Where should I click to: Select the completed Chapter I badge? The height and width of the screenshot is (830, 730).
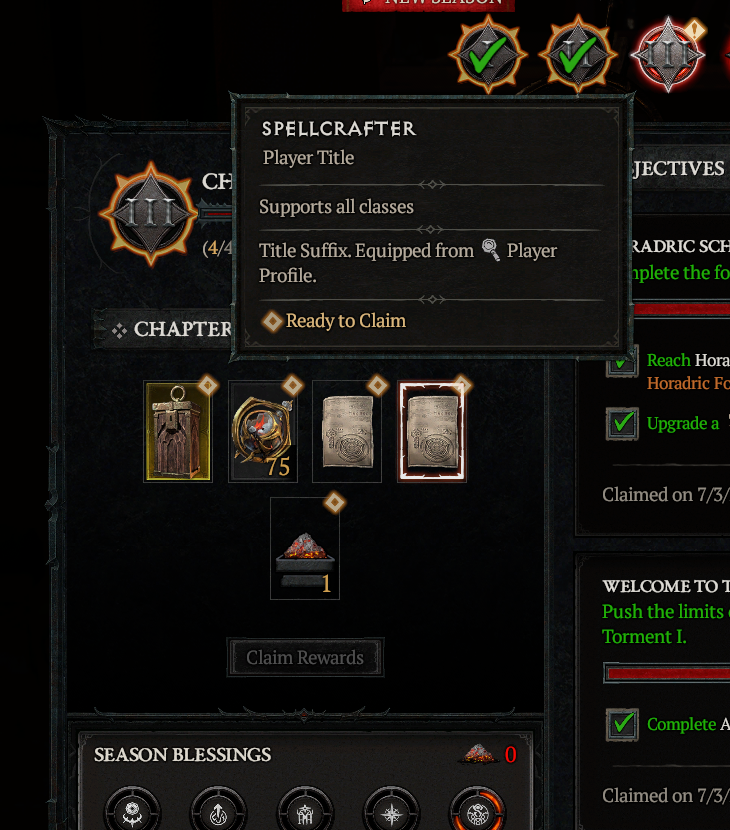pyautogui.click(x=488, y=55)
